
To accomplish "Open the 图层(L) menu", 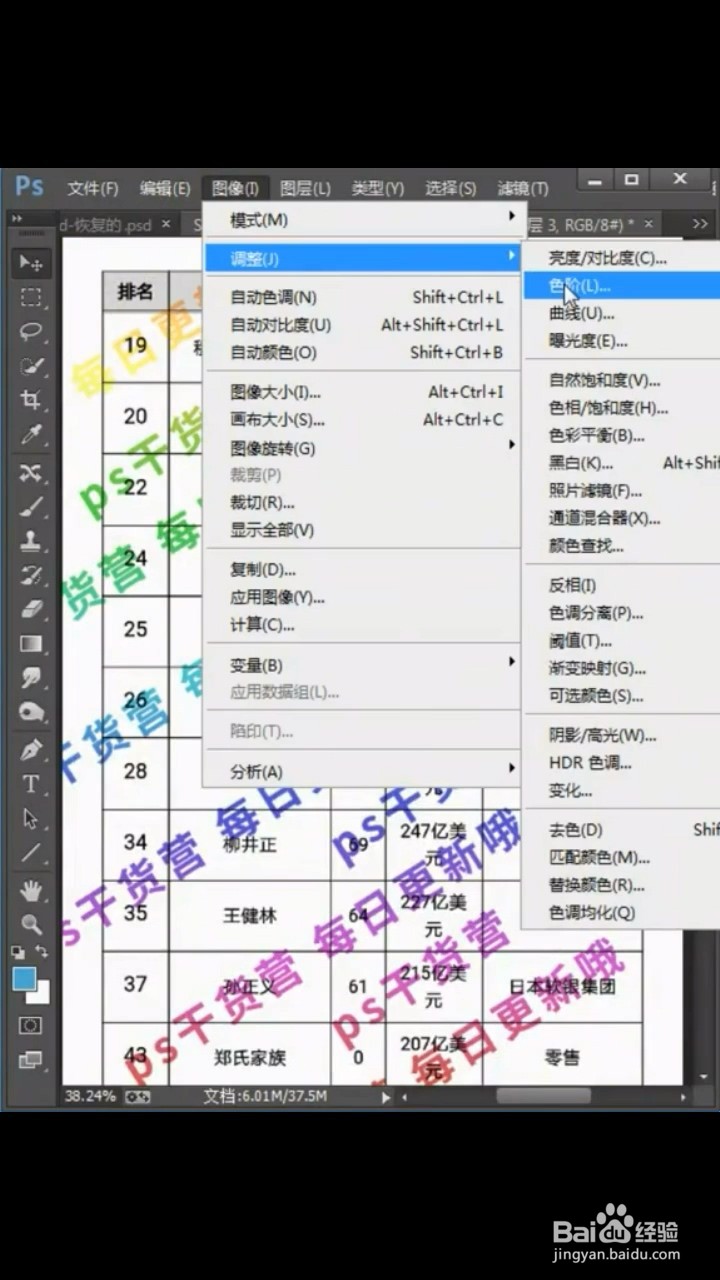I will [x=305, y=188].
